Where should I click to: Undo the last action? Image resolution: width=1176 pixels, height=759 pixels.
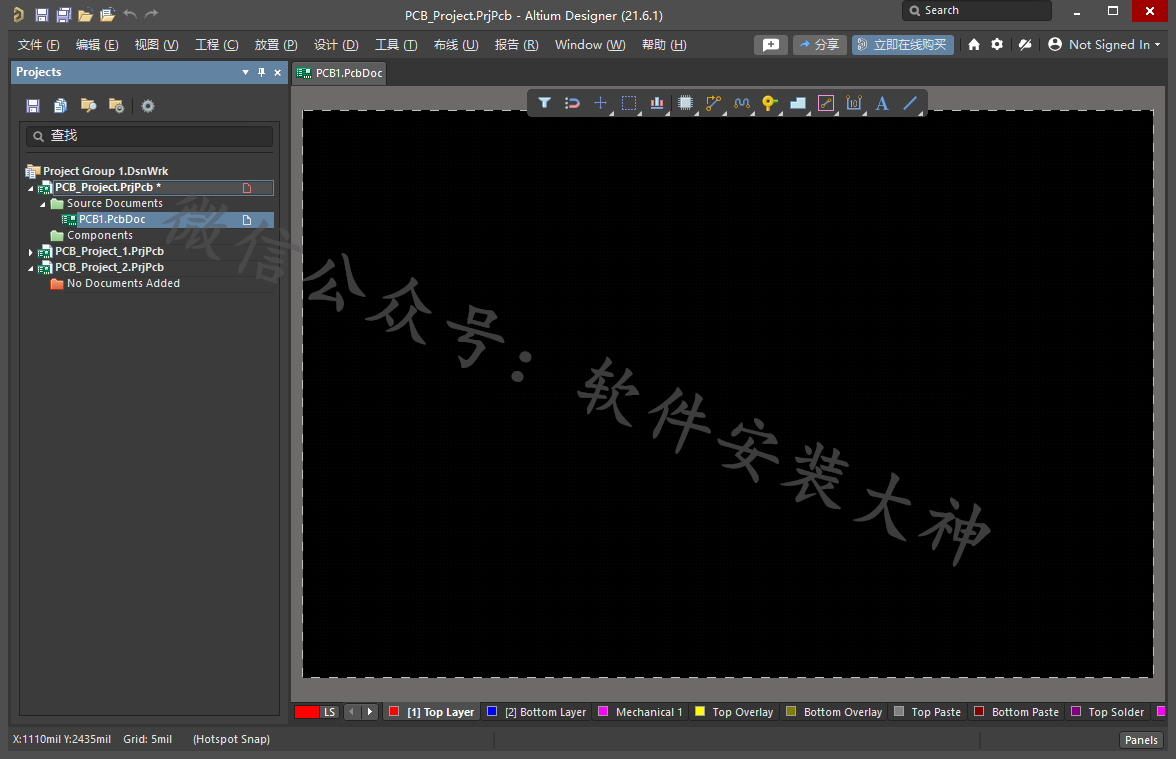[x=130, y=14]
